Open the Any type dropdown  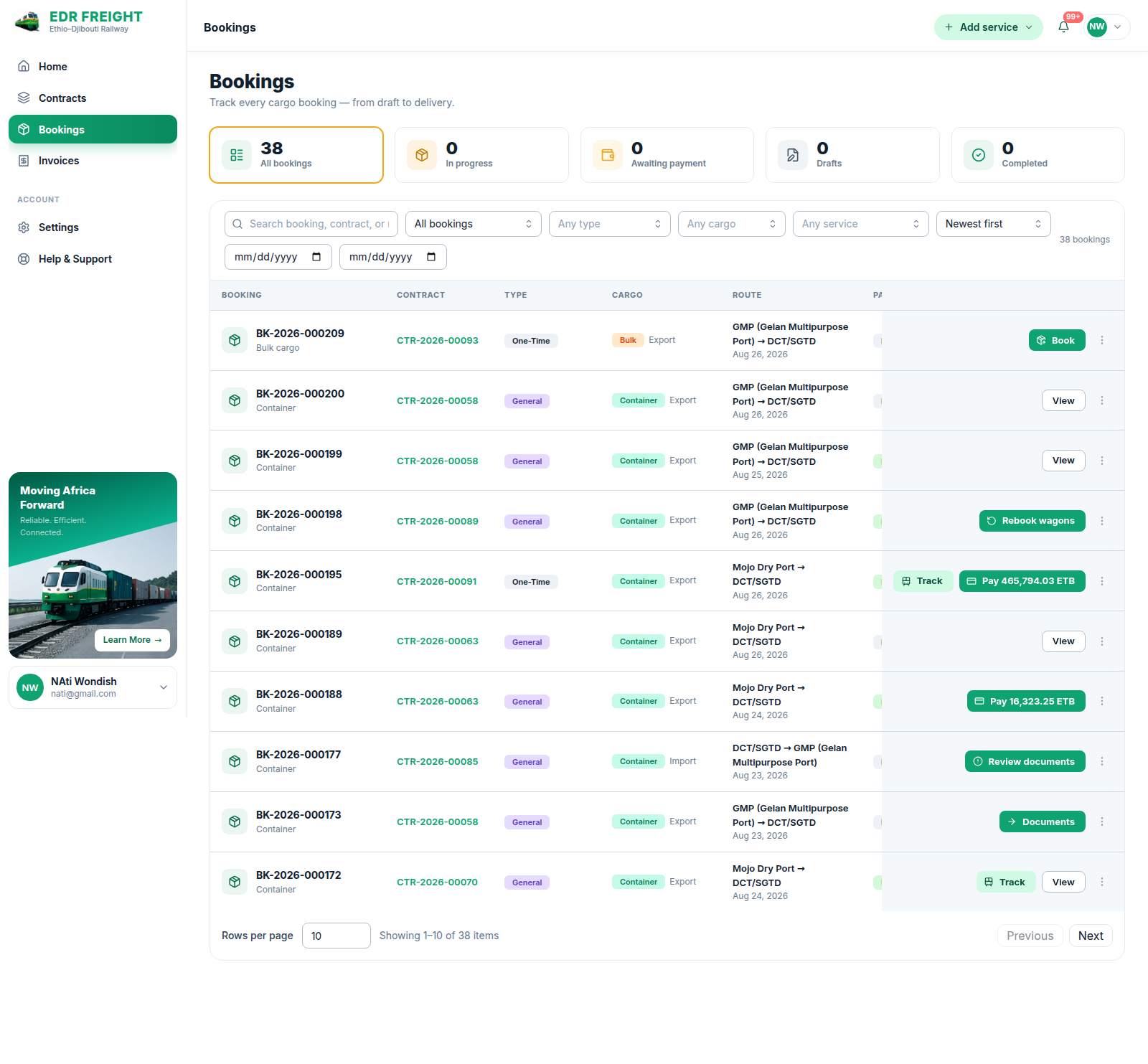point(610,224)
